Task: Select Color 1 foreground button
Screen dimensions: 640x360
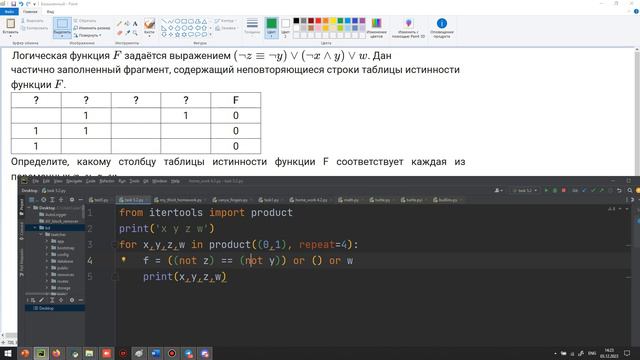Action: click(x=271, y=27)
